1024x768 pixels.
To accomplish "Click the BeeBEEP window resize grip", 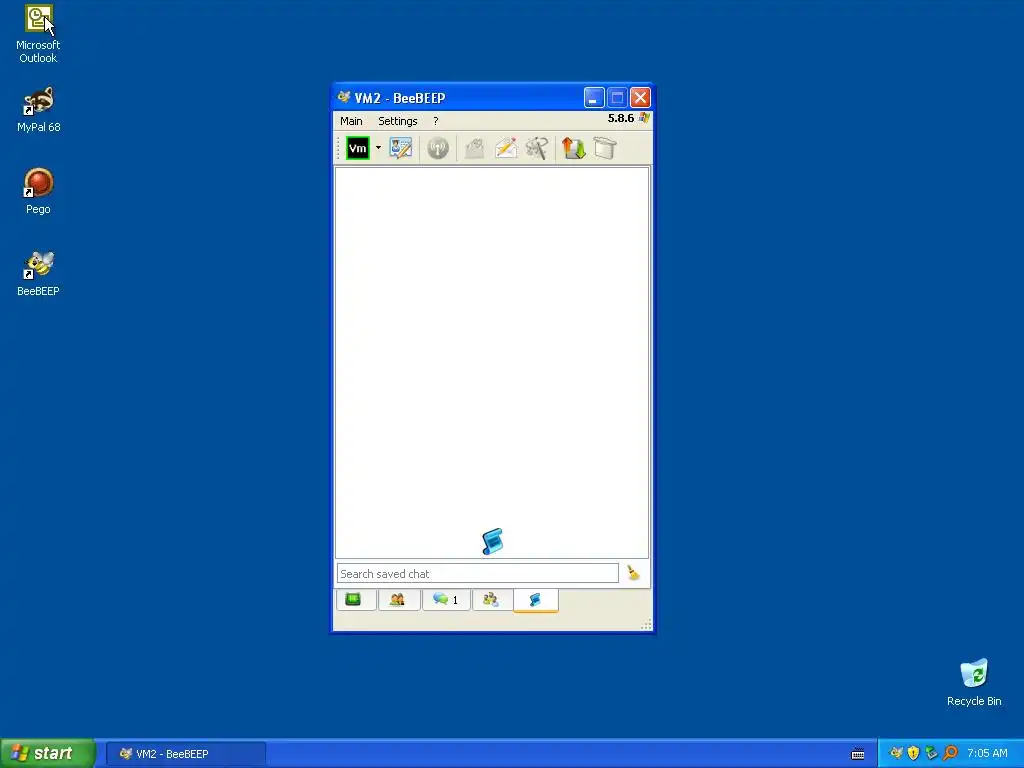I will click(646, 625).
